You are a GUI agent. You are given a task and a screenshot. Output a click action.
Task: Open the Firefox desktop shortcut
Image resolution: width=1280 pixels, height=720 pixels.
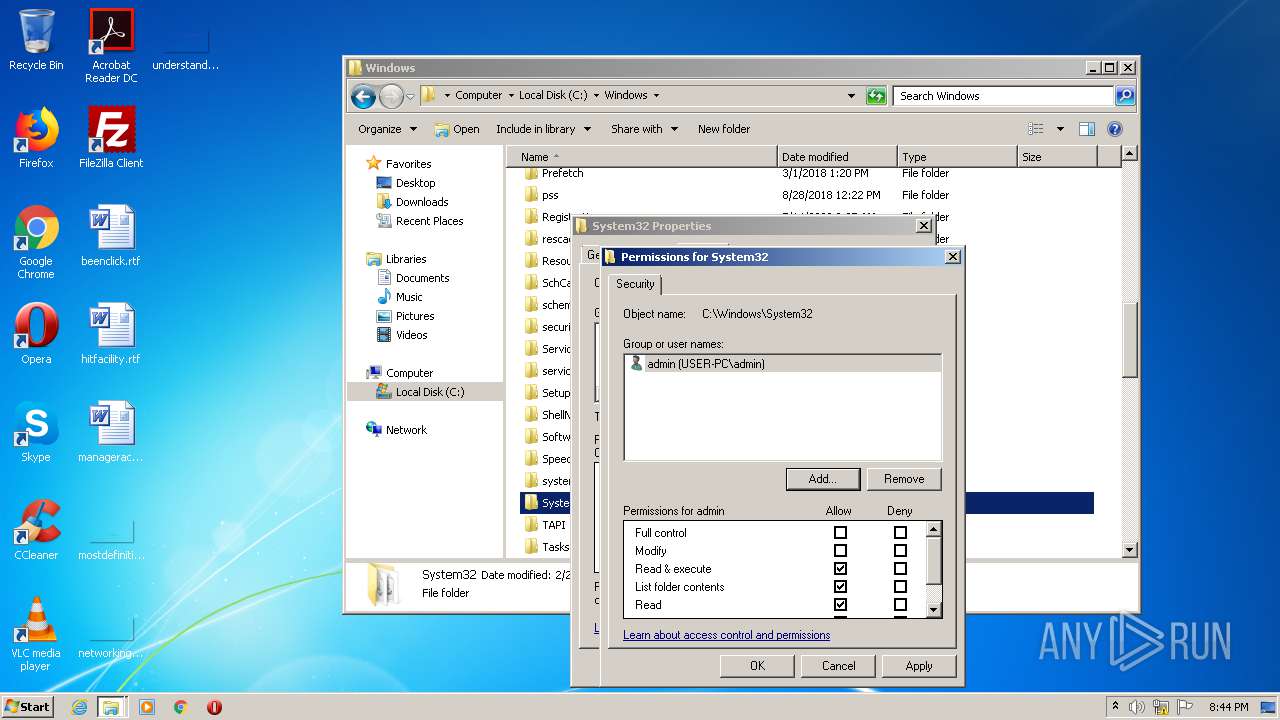click(36, 138)
